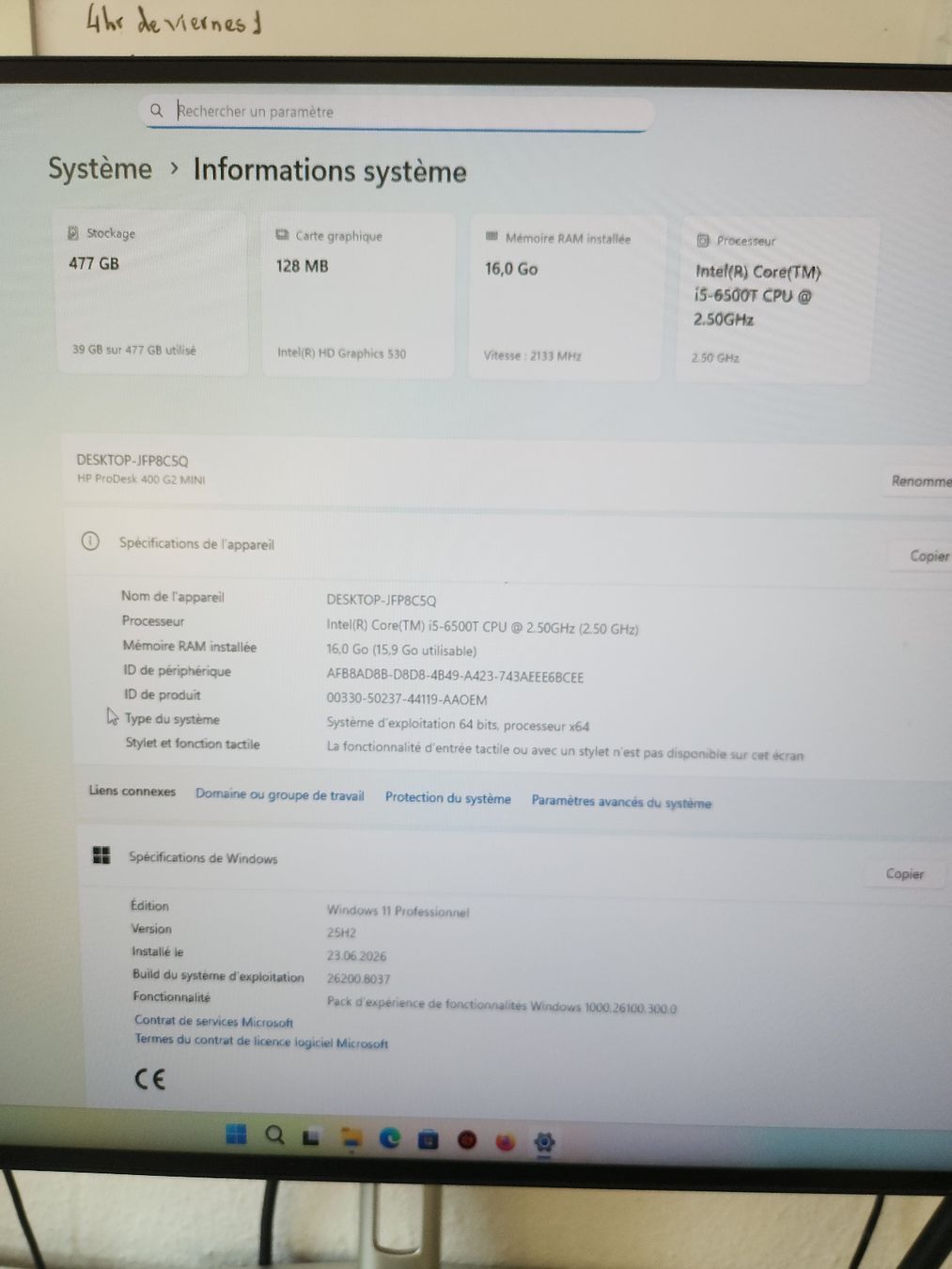
Task: Click the Windows logo beside Spécifications de Windows
Action: (101, 854)
